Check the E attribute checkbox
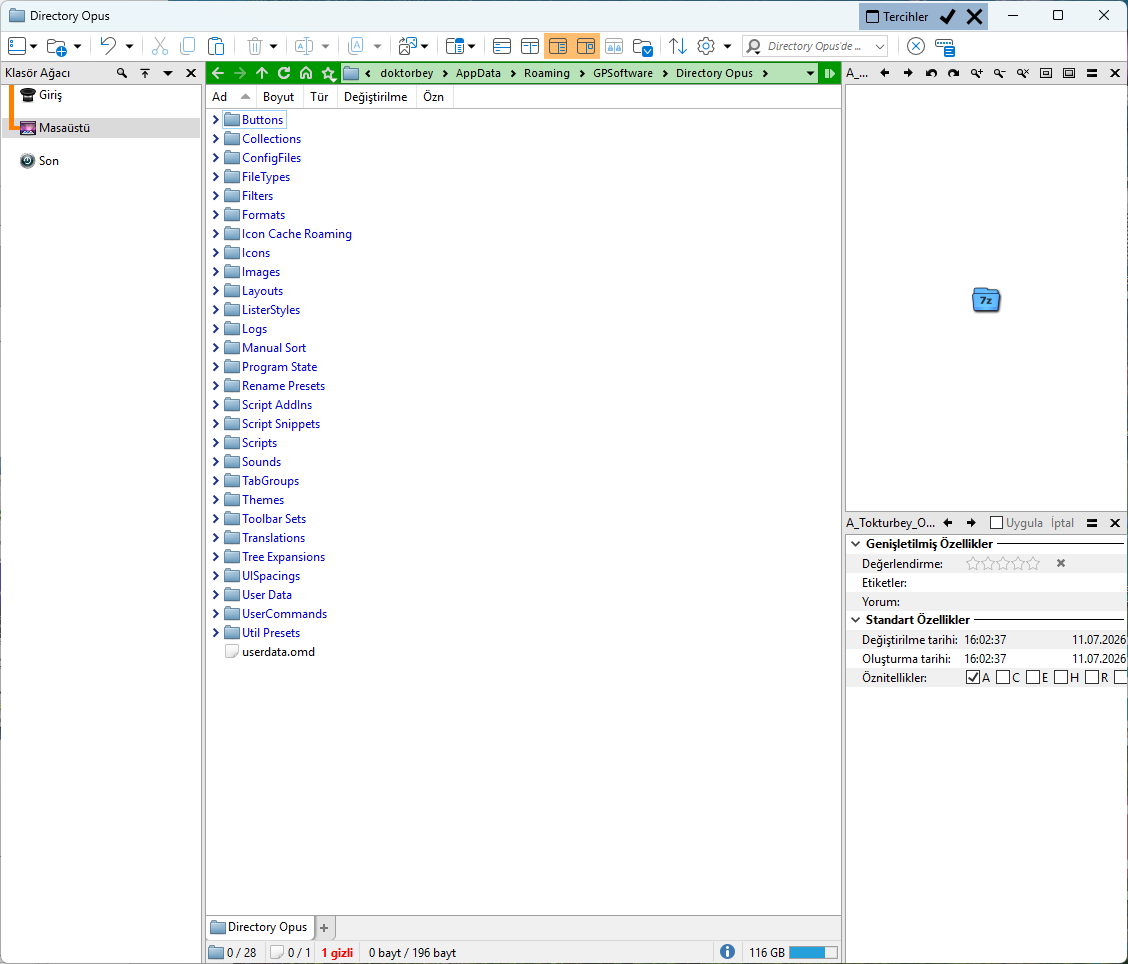Image resolution: width=1128 pixels, height=964 pixels. pos(1032,678)
